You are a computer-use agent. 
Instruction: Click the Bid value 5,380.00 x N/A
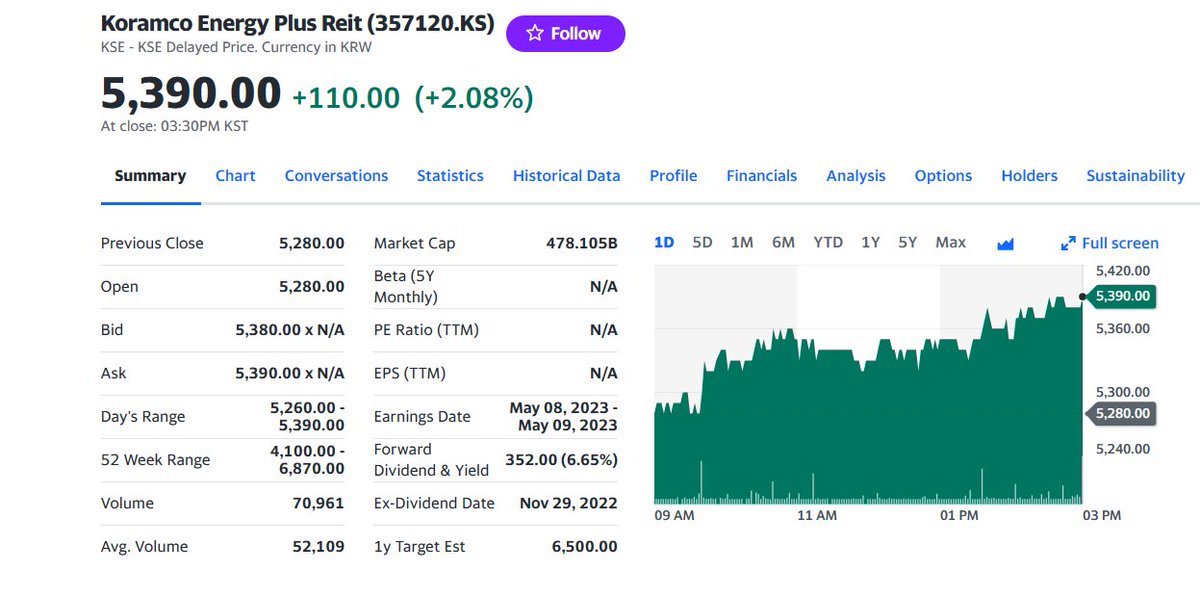point(289,329)
